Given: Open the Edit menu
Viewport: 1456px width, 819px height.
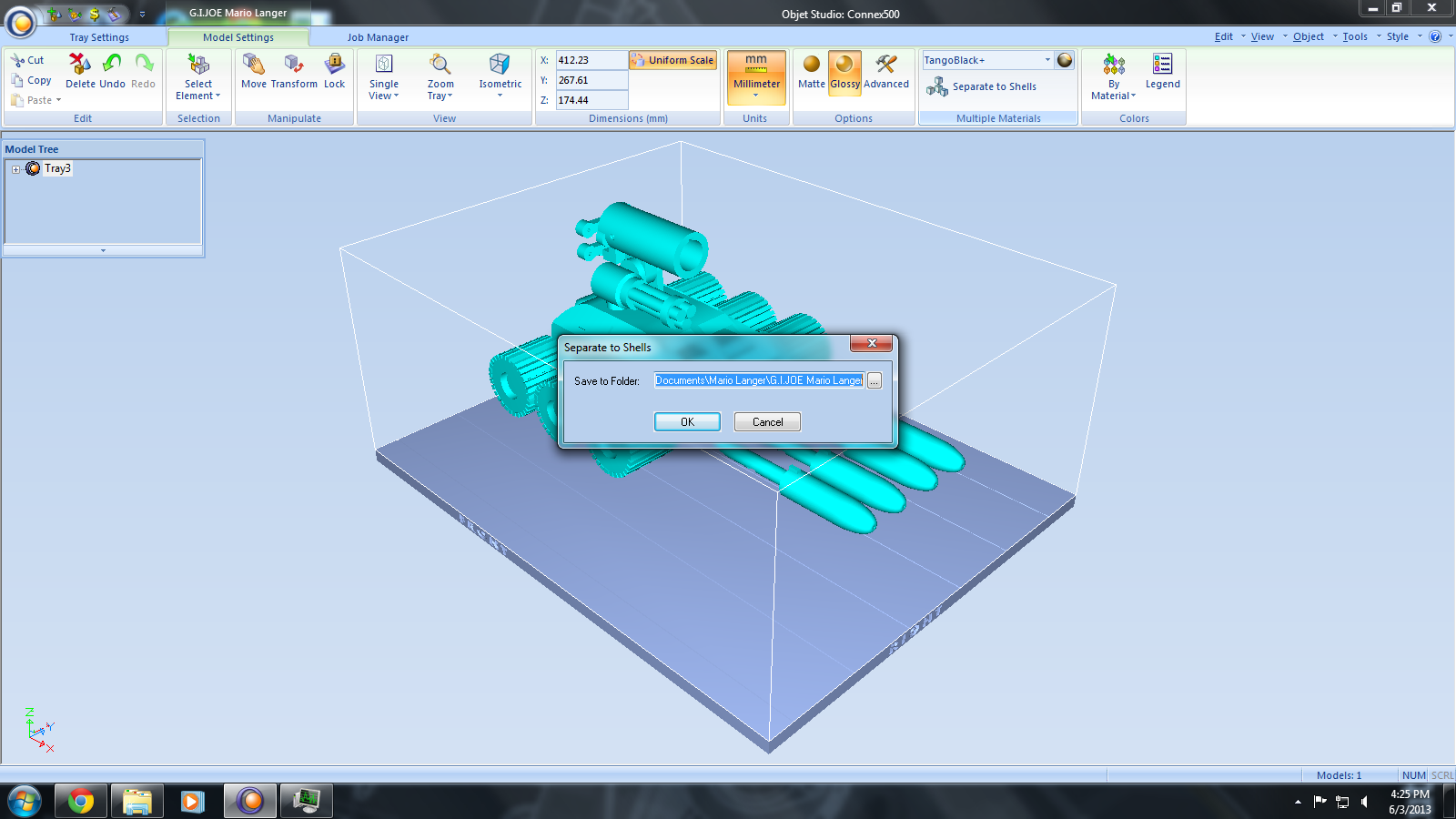Looking at the screenshot, I should (x=1224, y=36).
